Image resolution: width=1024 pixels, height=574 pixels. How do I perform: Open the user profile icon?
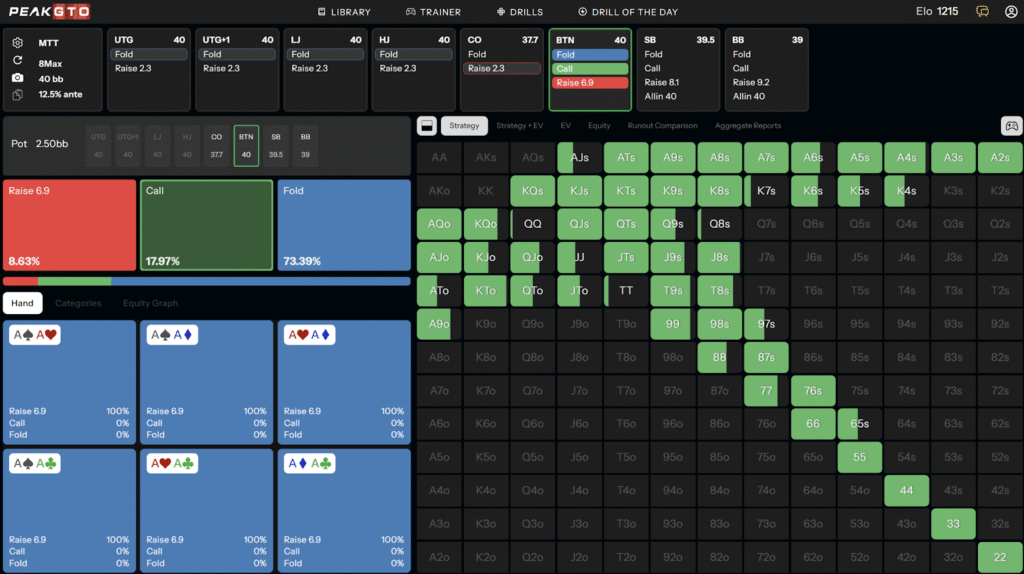pyautogui.click(x=1011, y=12)
